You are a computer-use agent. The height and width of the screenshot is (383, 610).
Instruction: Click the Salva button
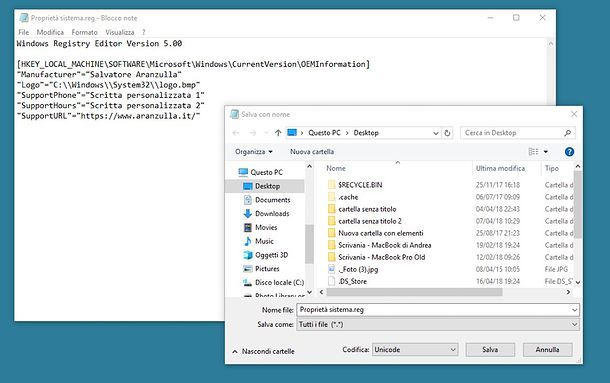(490, 350)
